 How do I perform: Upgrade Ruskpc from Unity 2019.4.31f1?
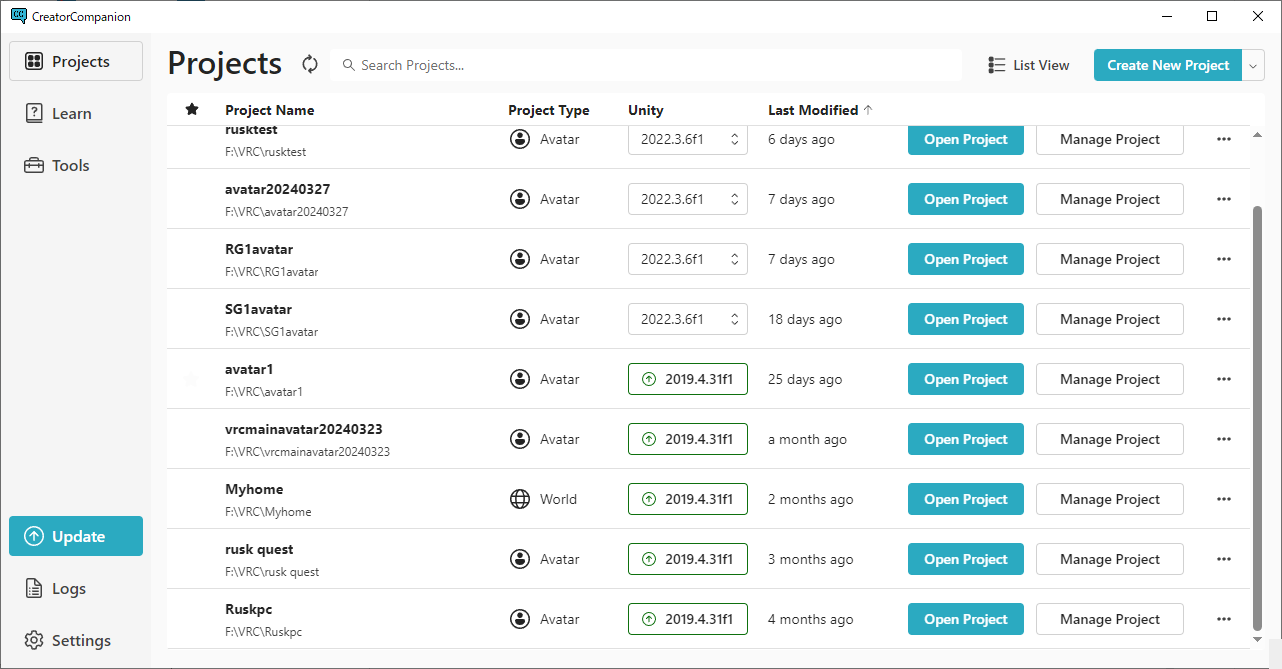coord(688,619)
